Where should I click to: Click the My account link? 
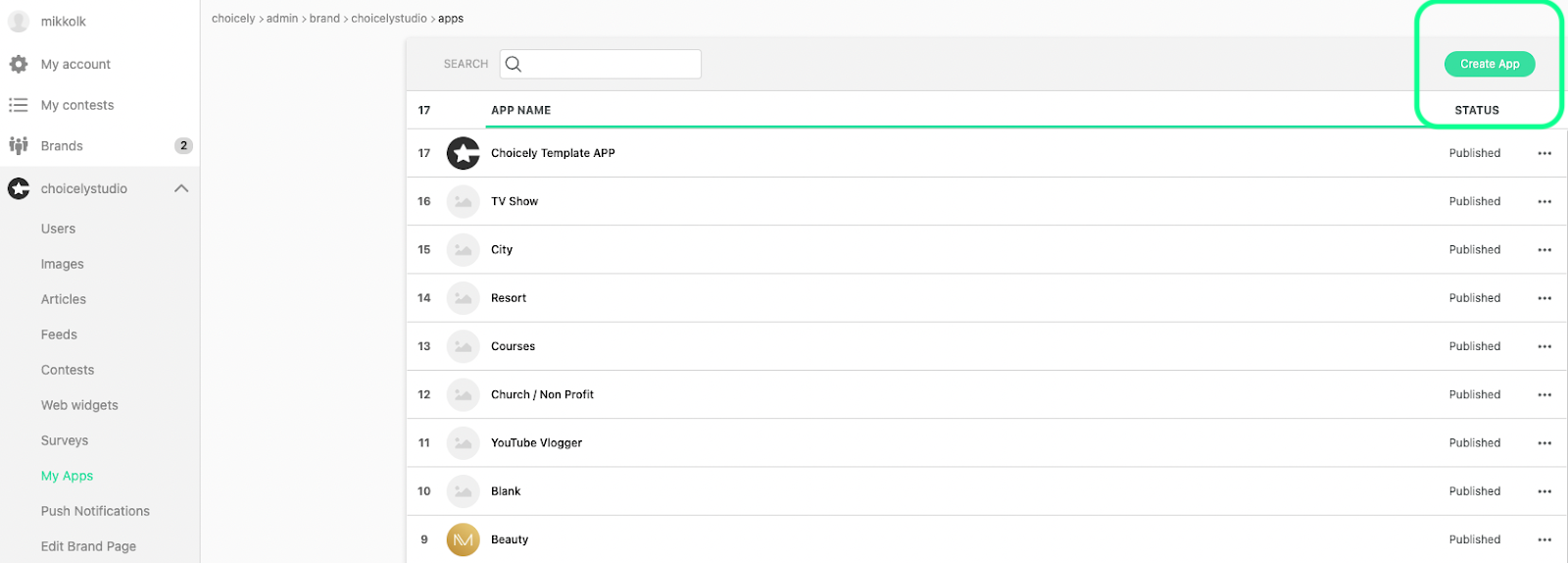[75, 64]
